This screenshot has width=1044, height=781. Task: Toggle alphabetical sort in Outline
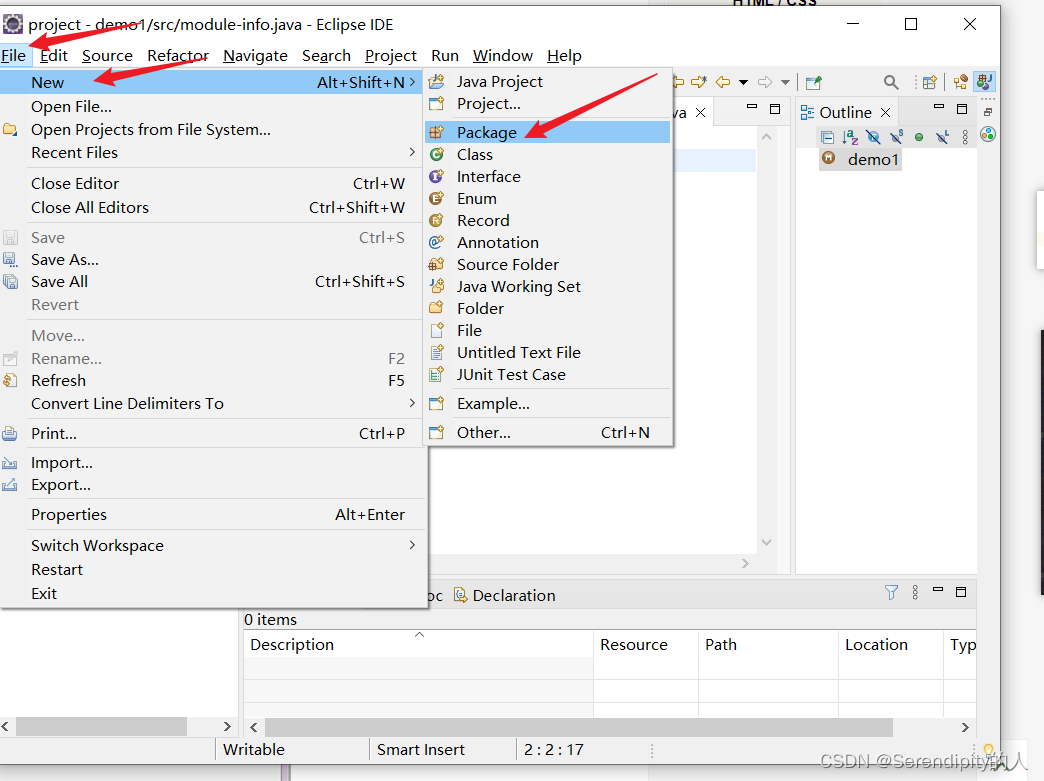click(x=850, y=138)
